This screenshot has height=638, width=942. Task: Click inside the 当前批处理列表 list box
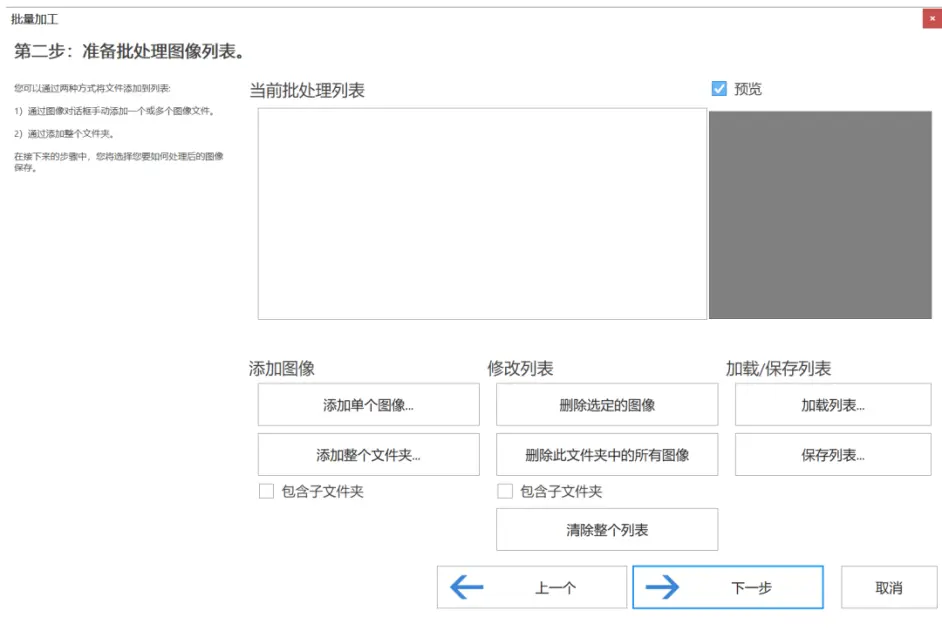tap(482, 214)
